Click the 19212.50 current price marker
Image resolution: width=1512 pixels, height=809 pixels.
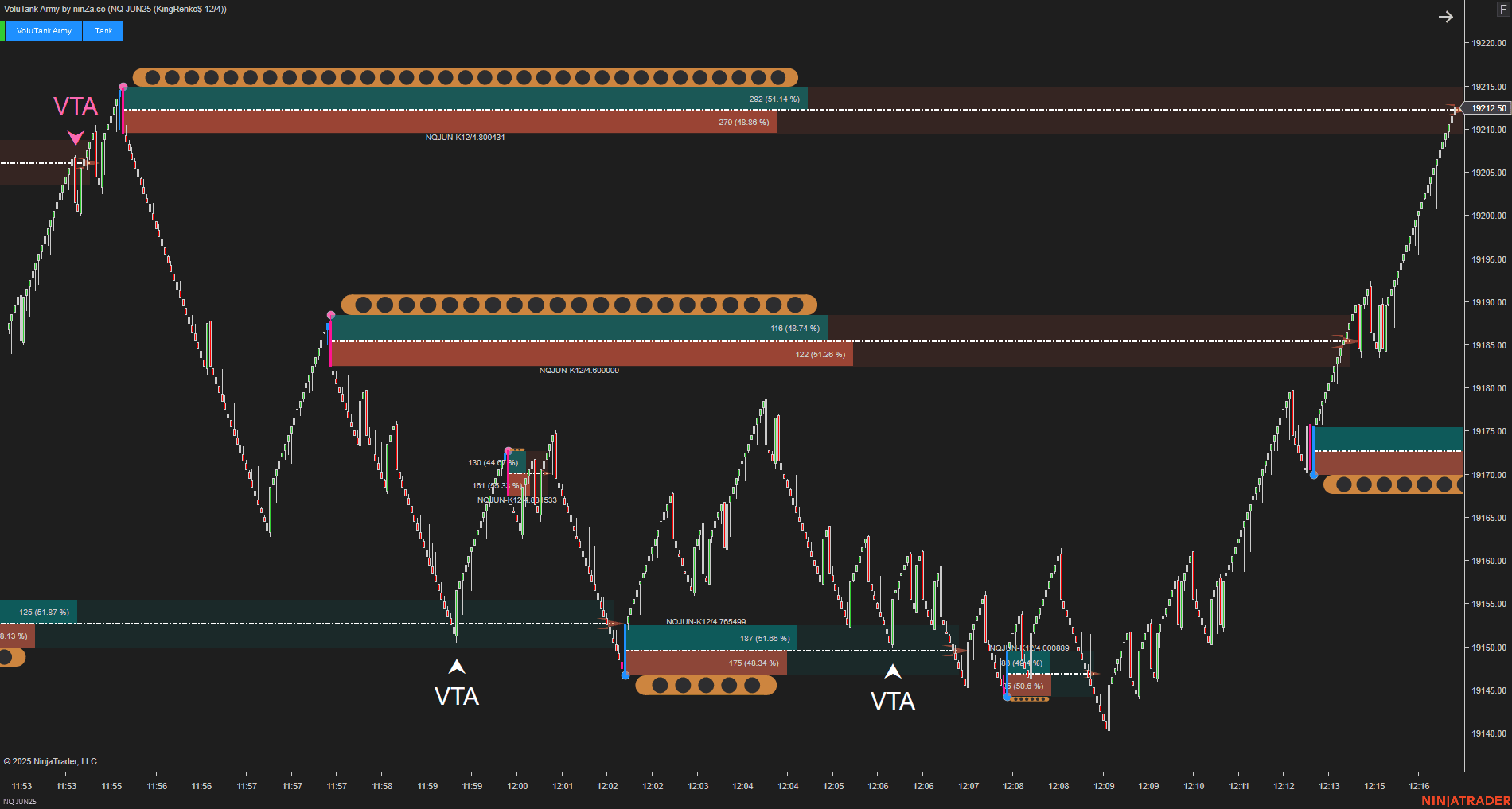[1488, 108]
